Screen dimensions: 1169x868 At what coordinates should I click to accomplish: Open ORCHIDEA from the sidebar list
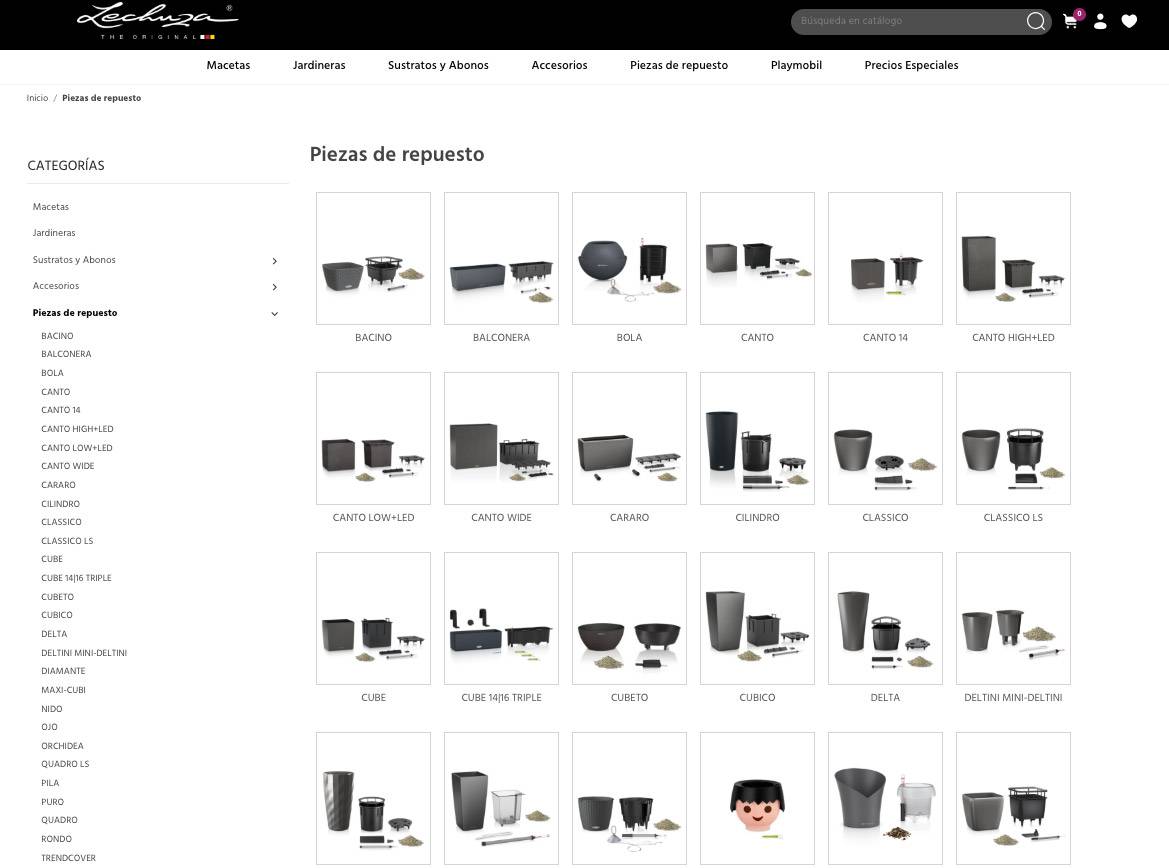click(x=62, y=746)
